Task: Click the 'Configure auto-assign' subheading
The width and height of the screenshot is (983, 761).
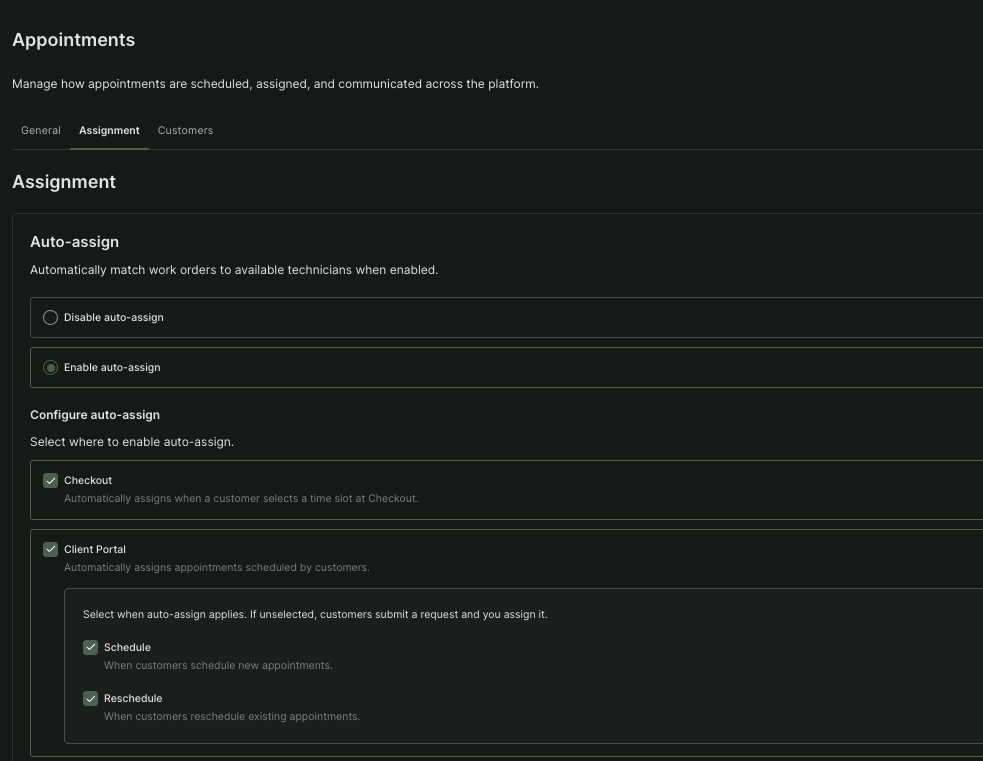Action: 95,415
